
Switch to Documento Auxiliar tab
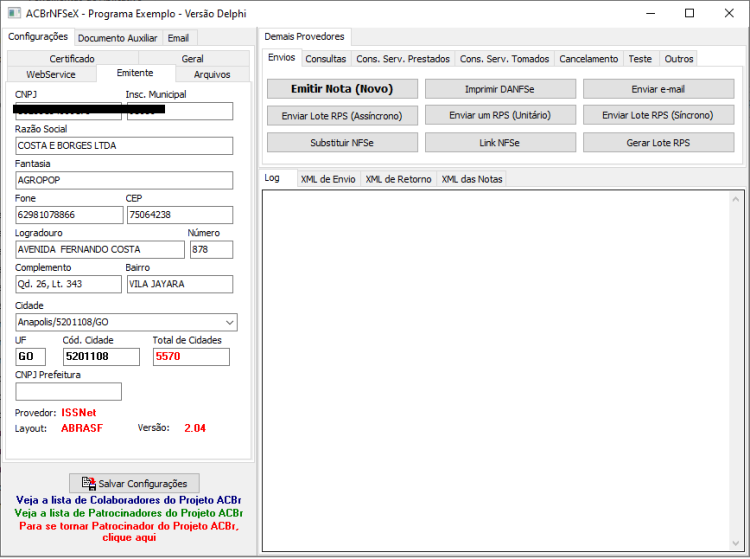pos(117,38)
